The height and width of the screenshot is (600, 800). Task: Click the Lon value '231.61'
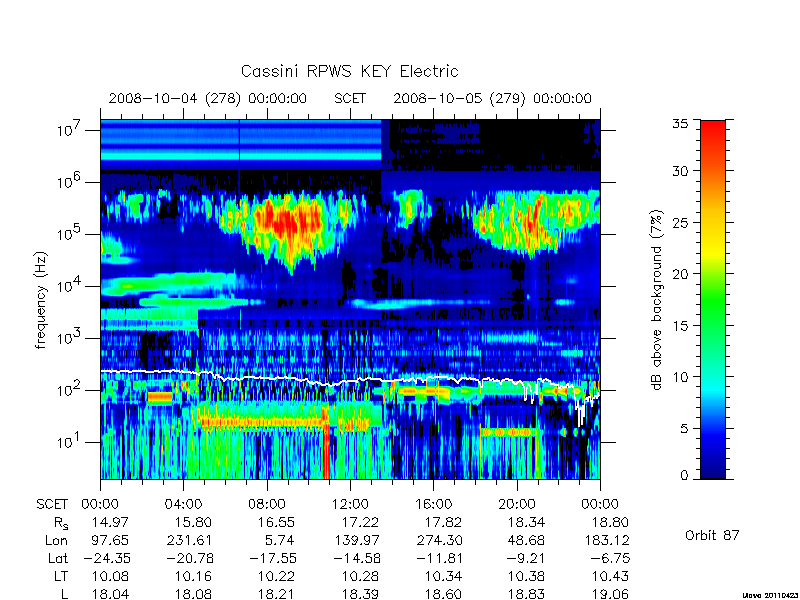(189, 540)
